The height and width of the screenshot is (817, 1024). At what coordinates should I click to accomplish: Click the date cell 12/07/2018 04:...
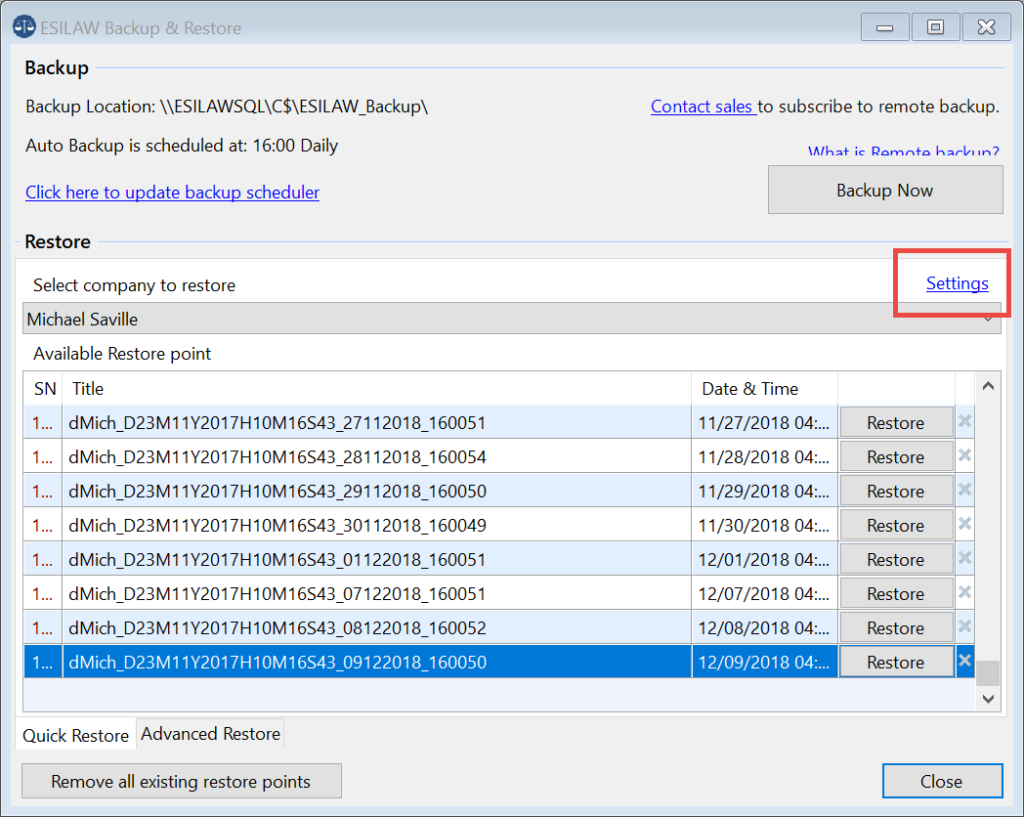pyautogui.click(x=764, y=594)
